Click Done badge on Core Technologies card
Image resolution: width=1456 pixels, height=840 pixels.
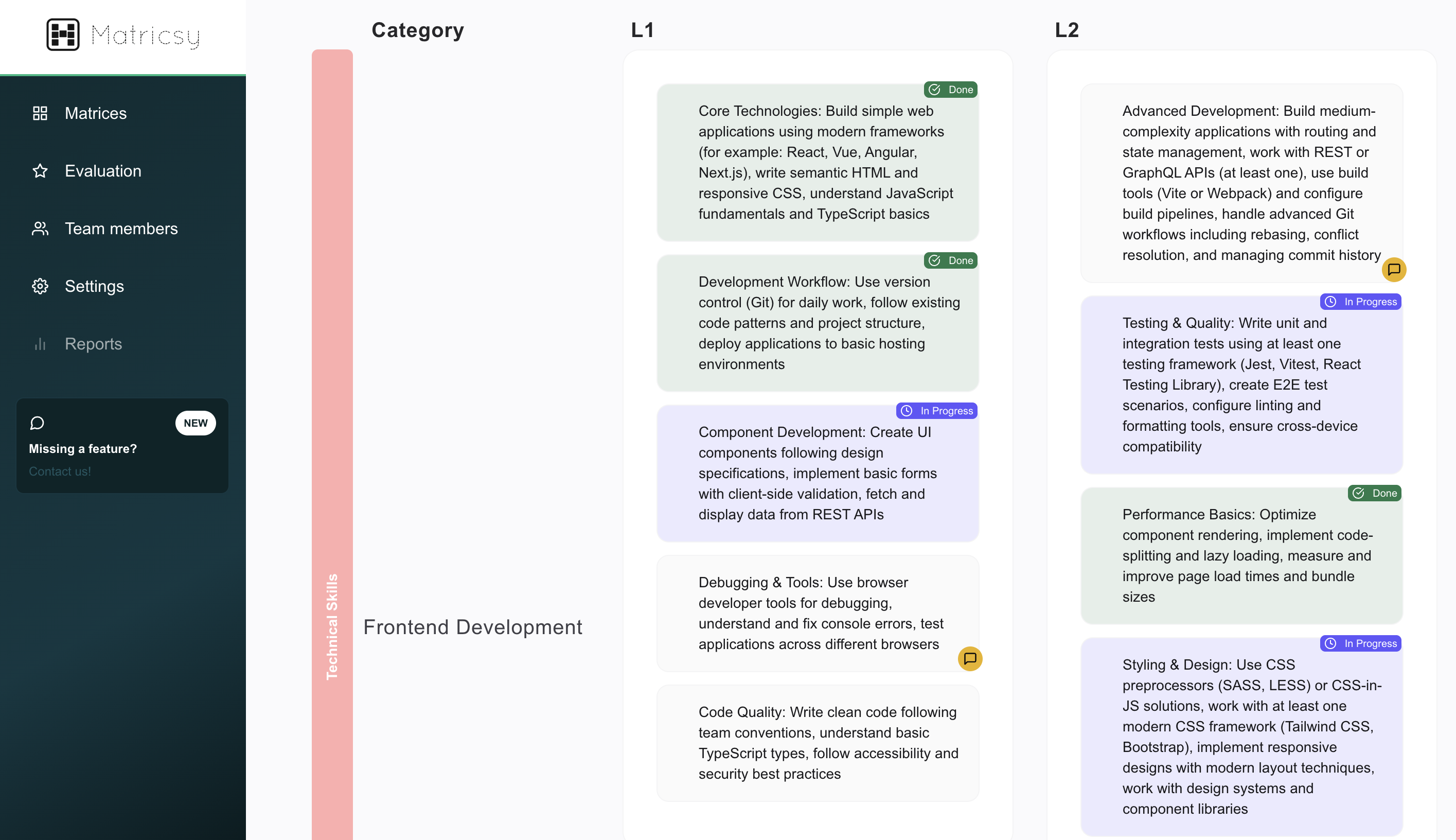pos(950,90)
